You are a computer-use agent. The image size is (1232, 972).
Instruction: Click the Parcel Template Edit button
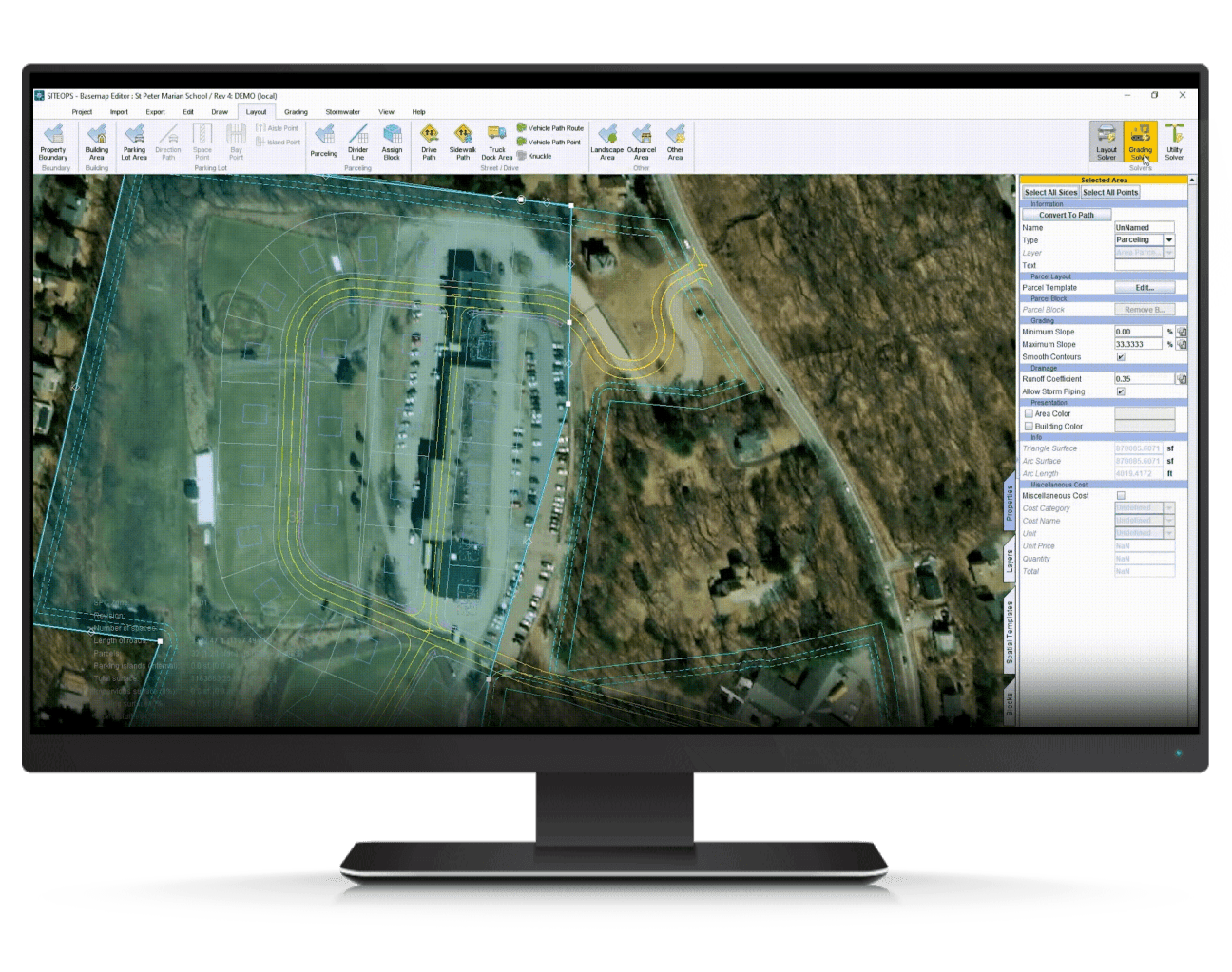point(1145,288)
